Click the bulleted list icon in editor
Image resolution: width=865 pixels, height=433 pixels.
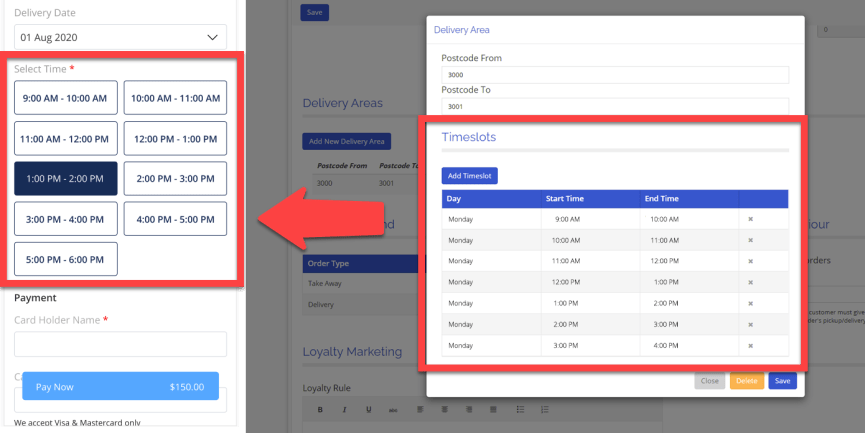(x=520, y=409)
